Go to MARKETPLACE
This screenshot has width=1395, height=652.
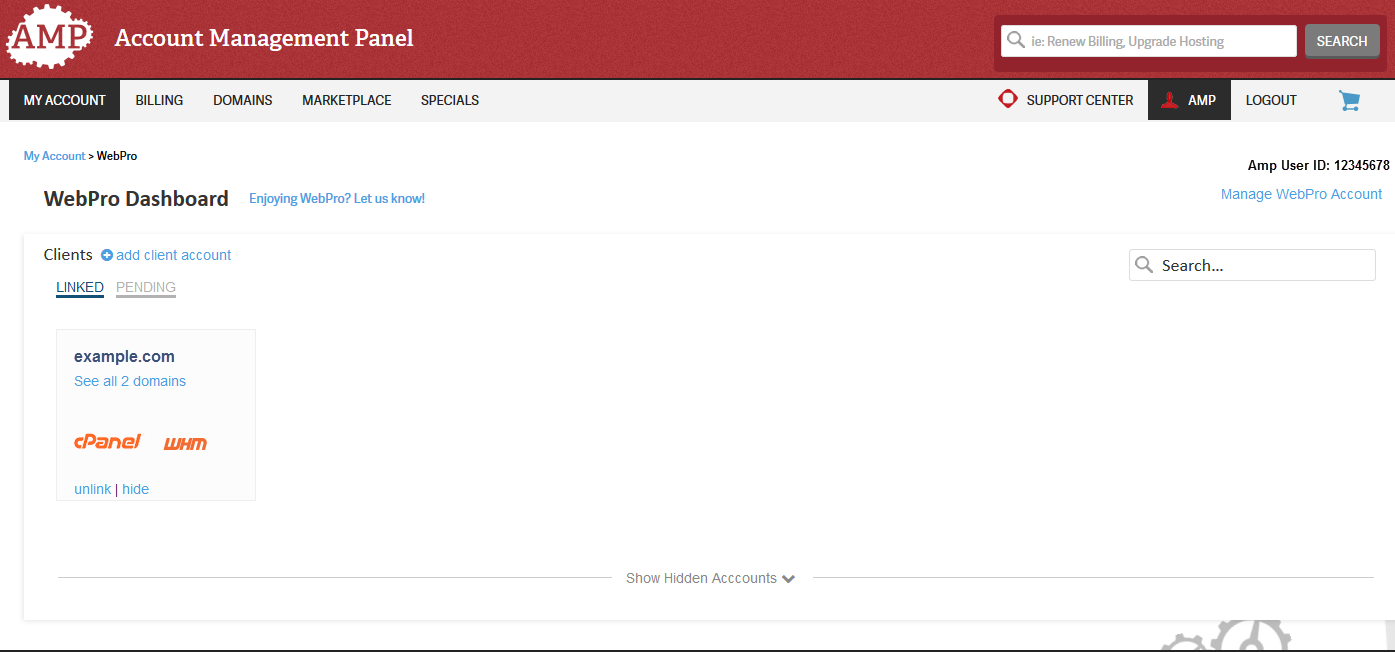pyautogui.click(x=347, y=100)
